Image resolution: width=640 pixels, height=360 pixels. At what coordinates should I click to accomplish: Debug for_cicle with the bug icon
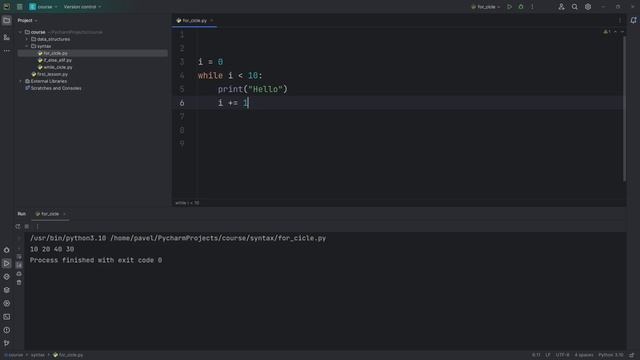pyautogui.click(x=521, y=7)
